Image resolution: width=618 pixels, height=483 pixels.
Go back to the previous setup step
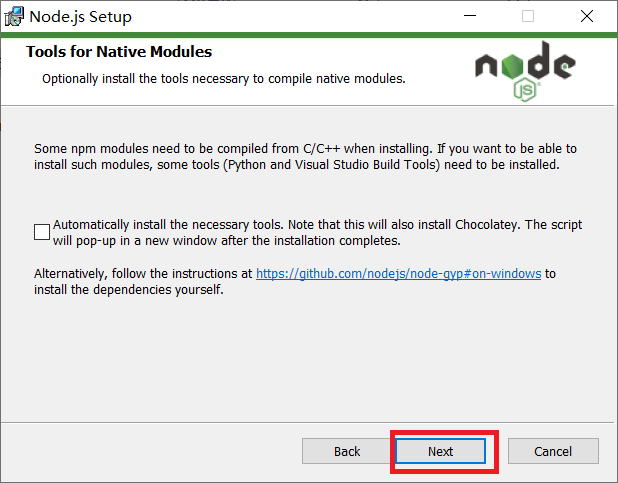tap(347, 451)
